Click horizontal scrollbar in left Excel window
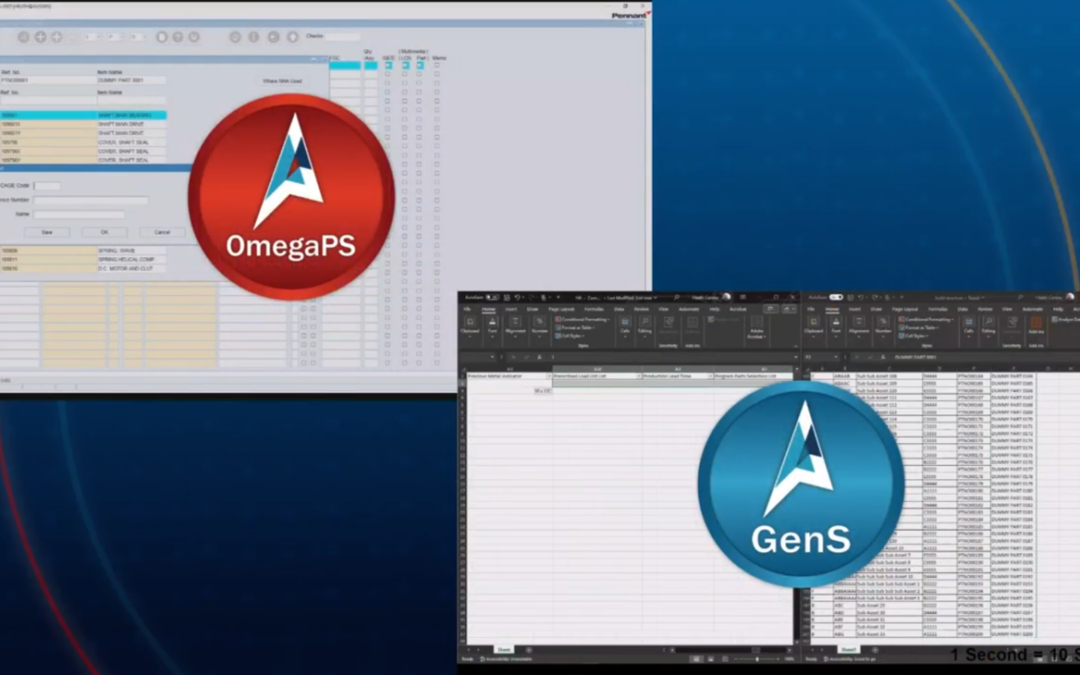Screen dimensions: 1080x675 pyautogui.click(x=729, y=650)
